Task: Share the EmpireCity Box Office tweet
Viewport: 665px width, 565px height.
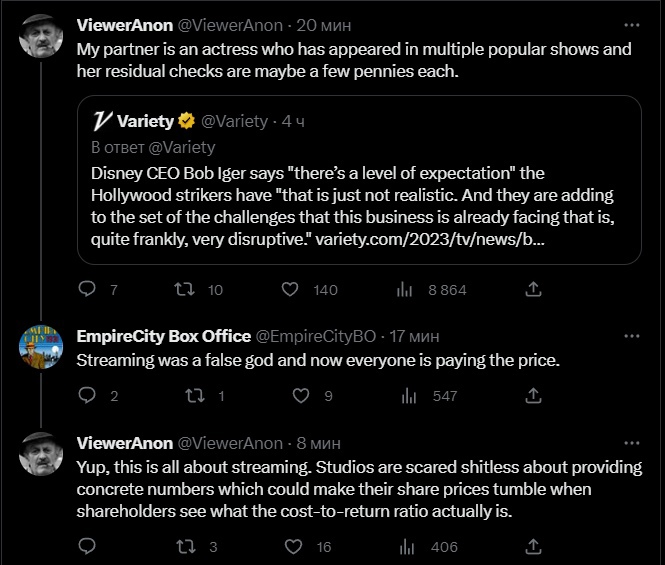Action: [x=533, y=395]
